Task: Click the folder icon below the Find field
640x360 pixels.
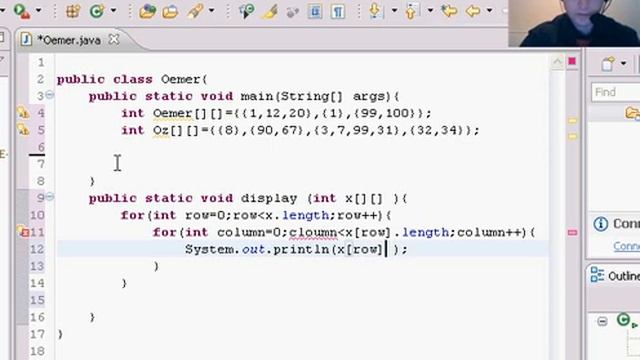Action: tap(633, 113)
